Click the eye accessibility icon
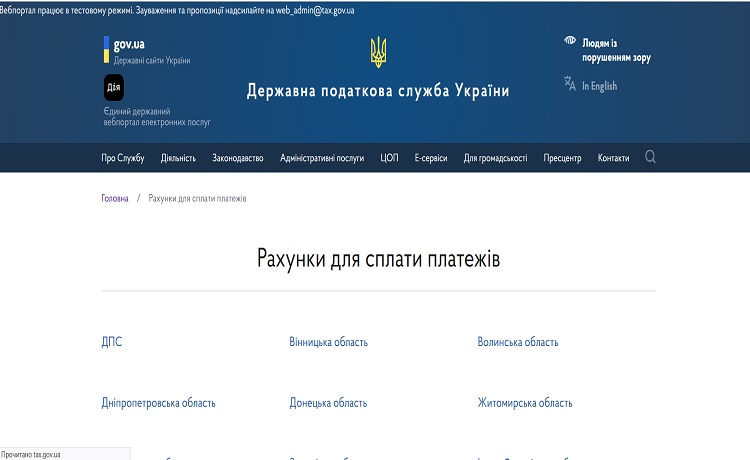This screenshot has height=460, width=750. point(570,42)
